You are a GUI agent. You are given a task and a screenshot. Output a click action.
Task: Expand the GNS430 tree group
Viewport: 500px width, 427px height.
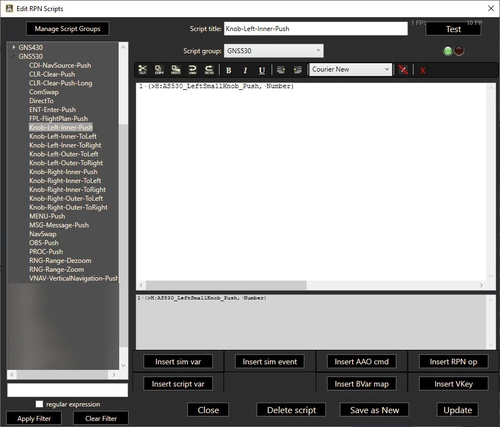[14, 47]
